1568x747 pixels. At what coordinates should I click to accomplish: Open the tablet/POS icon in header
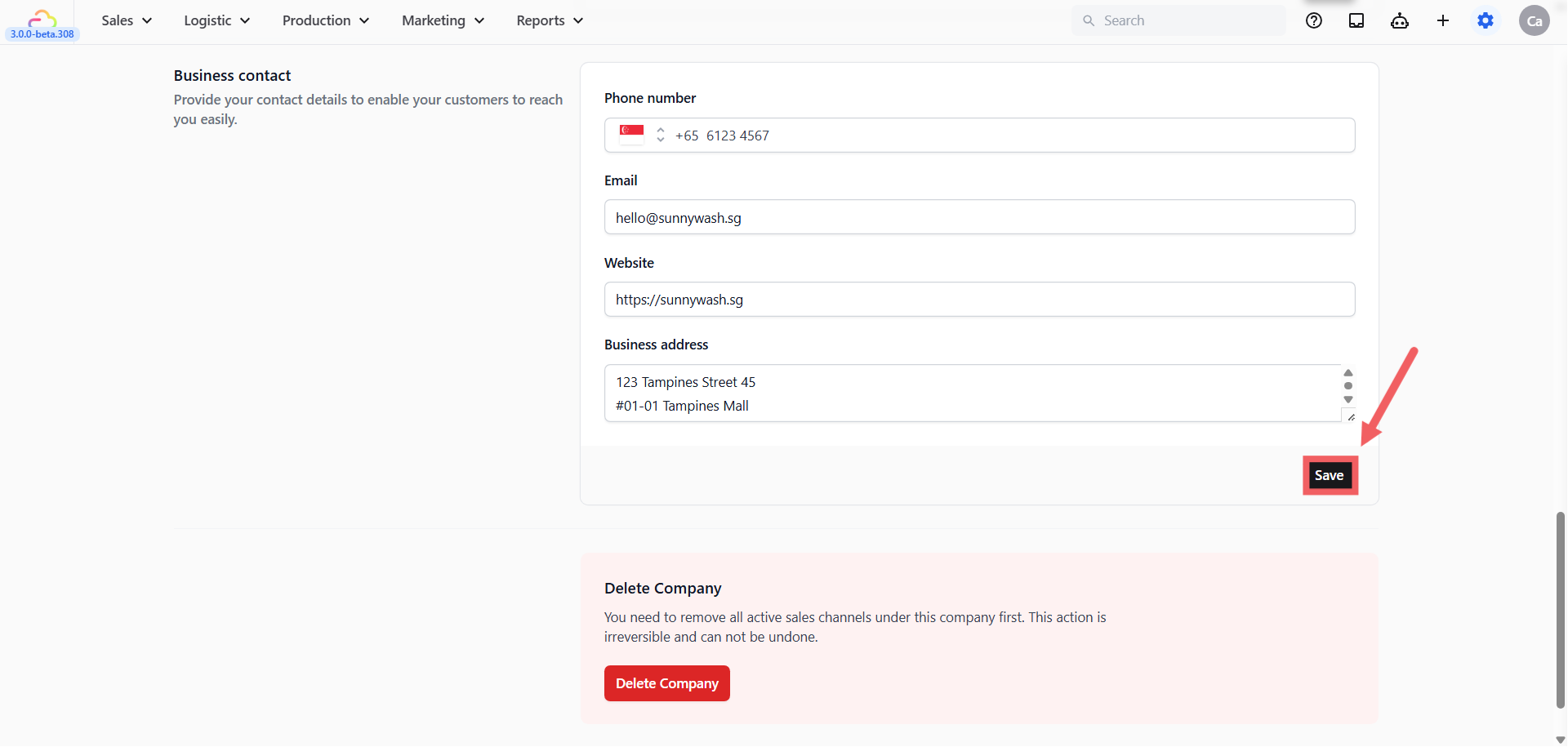coord(1356,20)
